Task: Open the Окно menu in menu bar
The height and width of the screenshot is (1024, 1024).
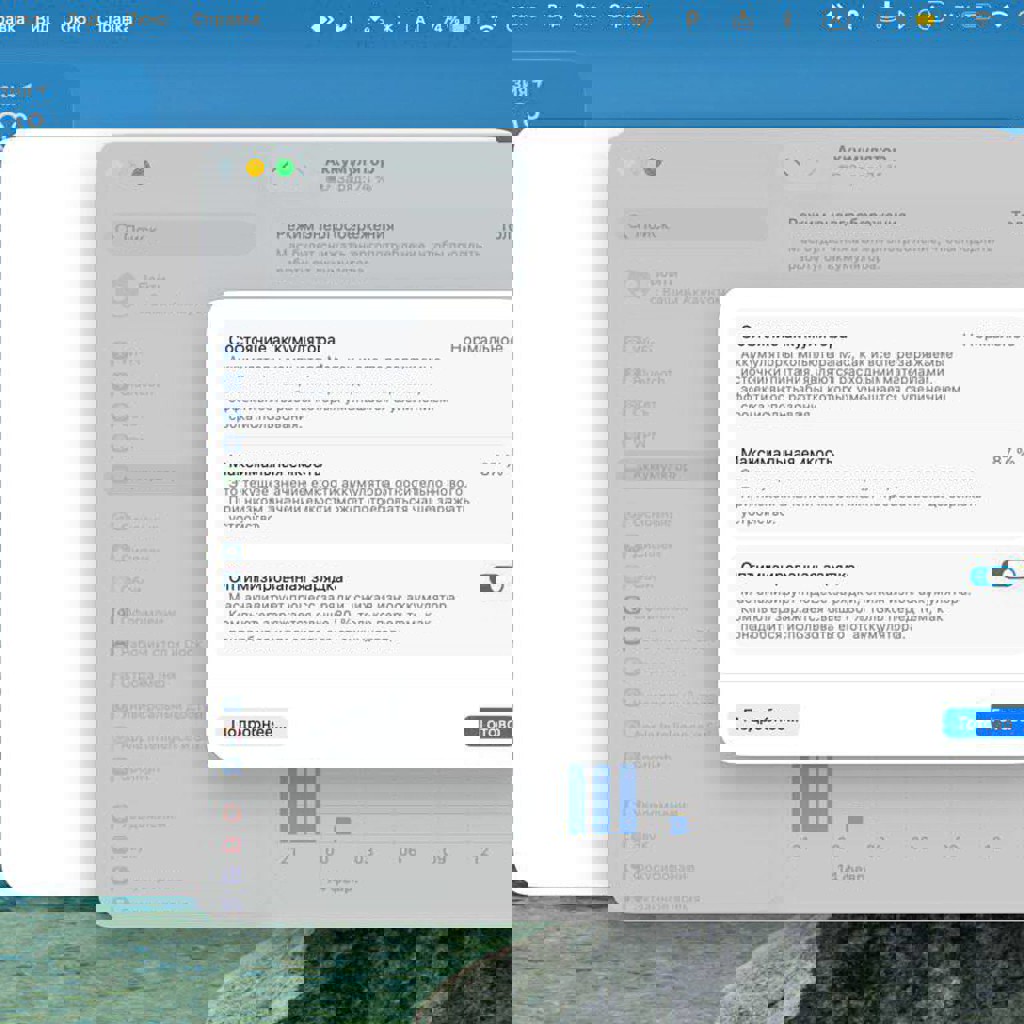Action: click(148, 19)
